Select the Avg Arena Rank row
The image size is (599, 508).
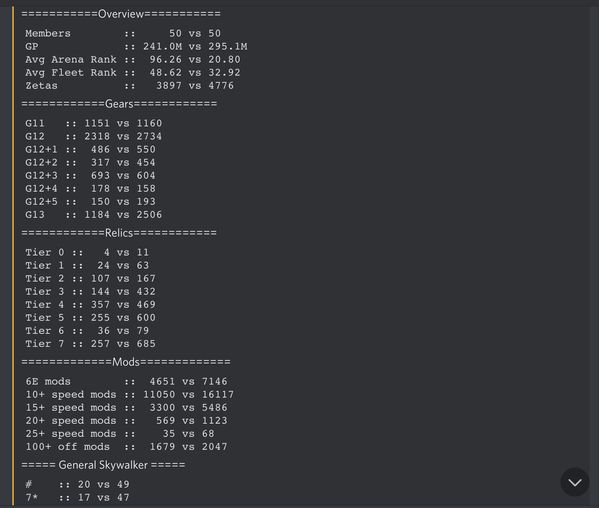pos(133,60)
